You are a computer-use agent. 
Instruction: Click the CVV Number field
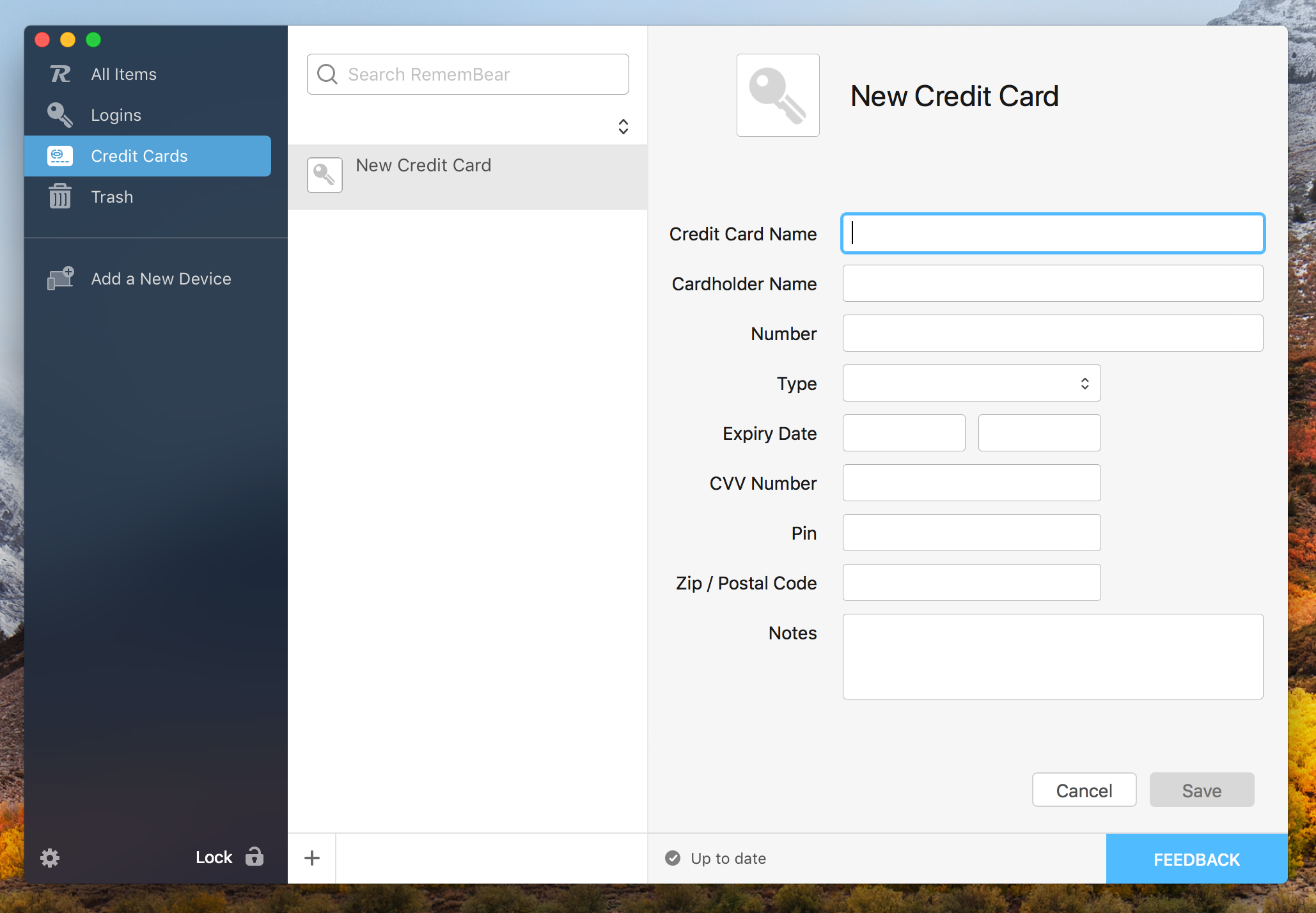click(x=971, y=483)
